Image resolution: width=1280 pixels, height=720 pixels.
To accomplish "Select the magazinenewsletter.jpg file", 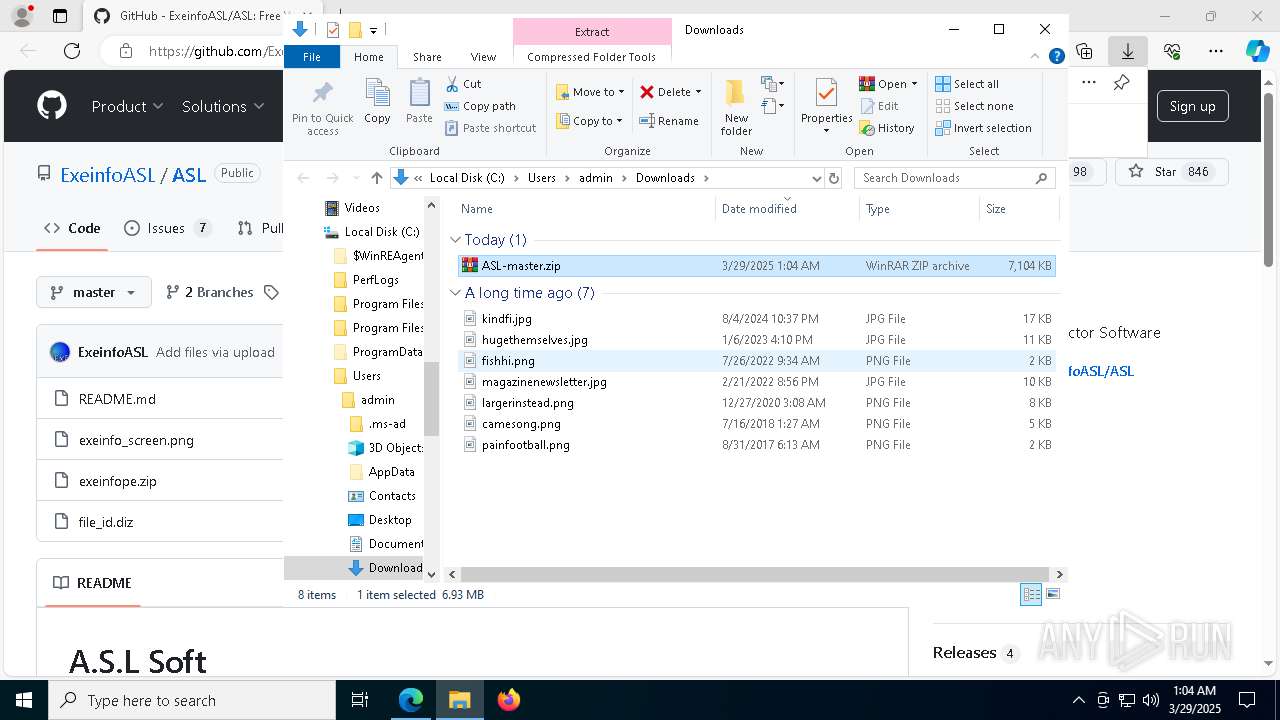I will click(757, 382).
